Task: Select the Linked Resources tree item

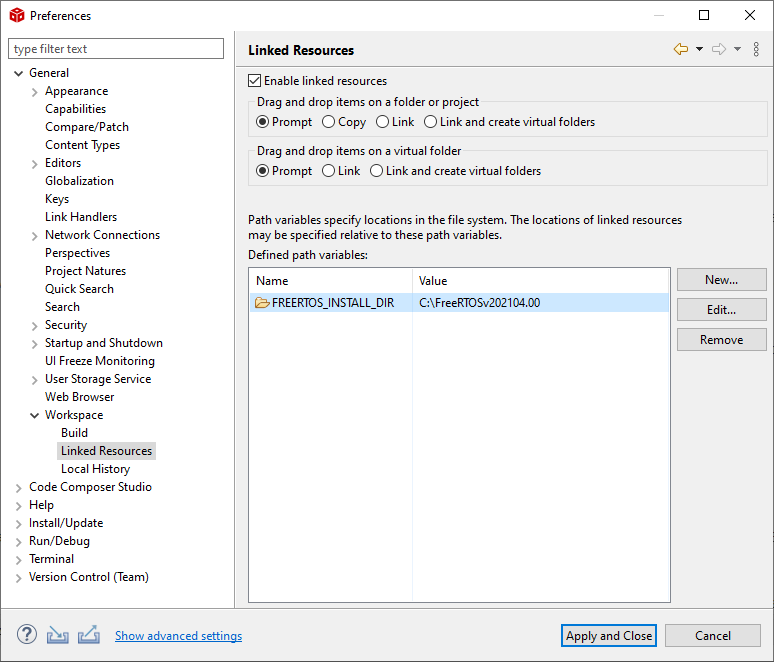Action: pyautogui.click(x=107, y=451)
